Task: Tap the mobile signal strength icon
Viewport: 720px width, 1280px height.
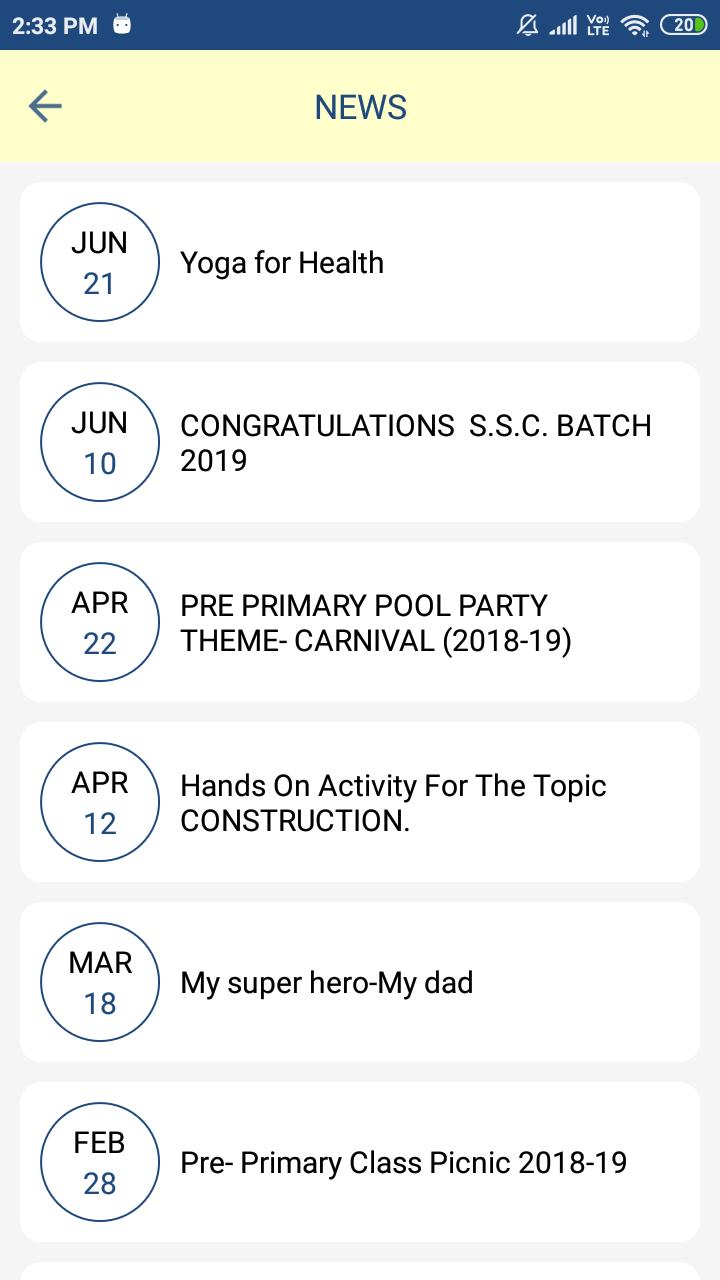Action: (x=563, y=25)
